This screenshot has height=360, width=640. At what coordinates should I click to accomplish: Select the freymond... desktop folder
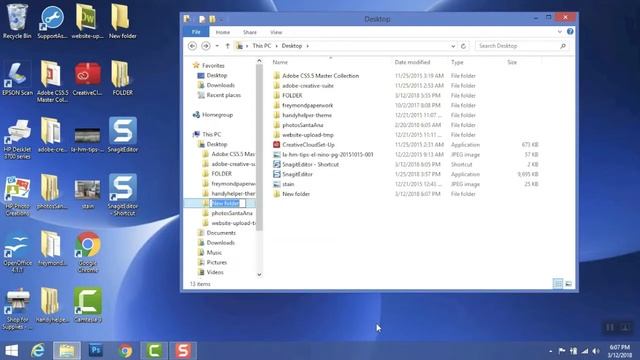click(x=52, y=249)
